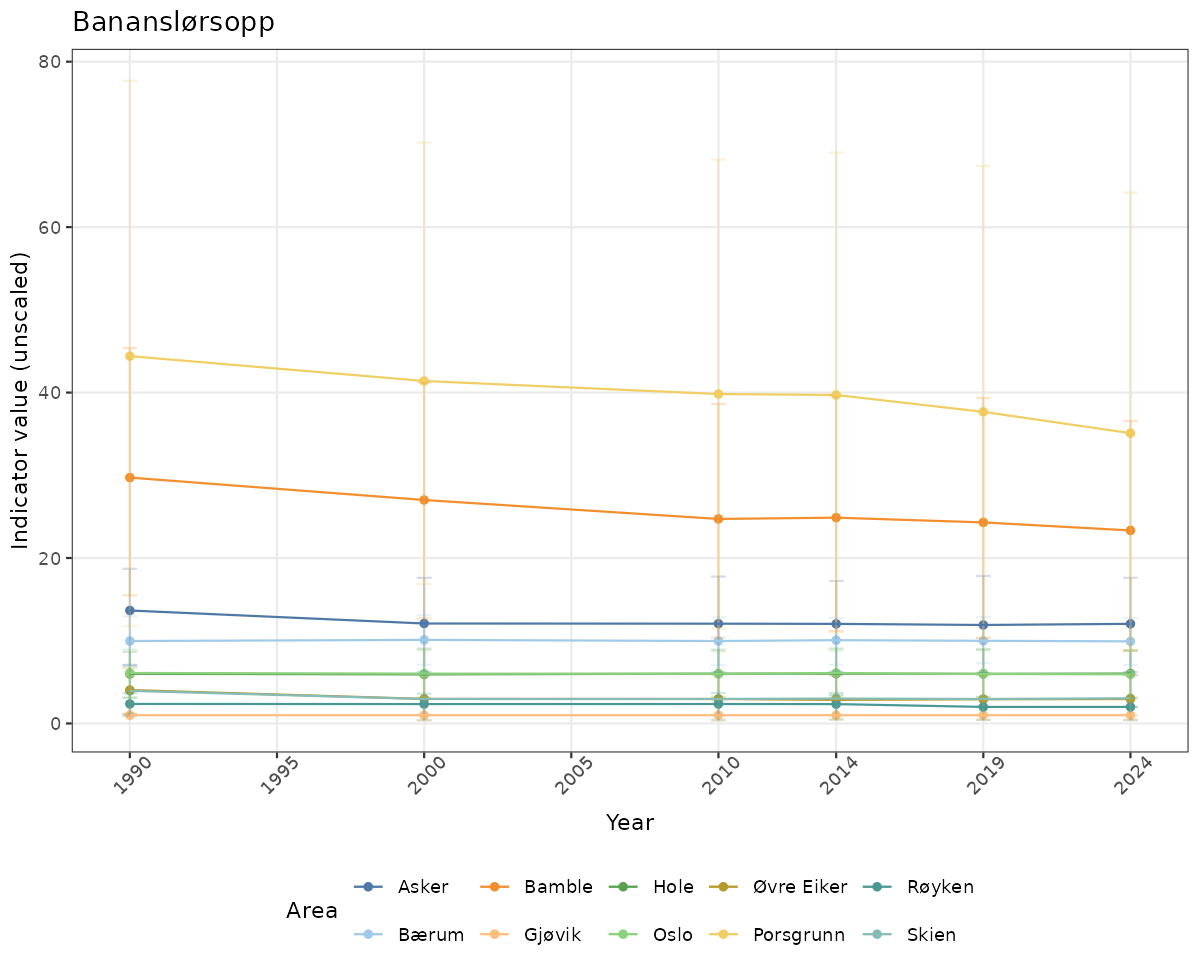Click the Year x-axis title

630,823
